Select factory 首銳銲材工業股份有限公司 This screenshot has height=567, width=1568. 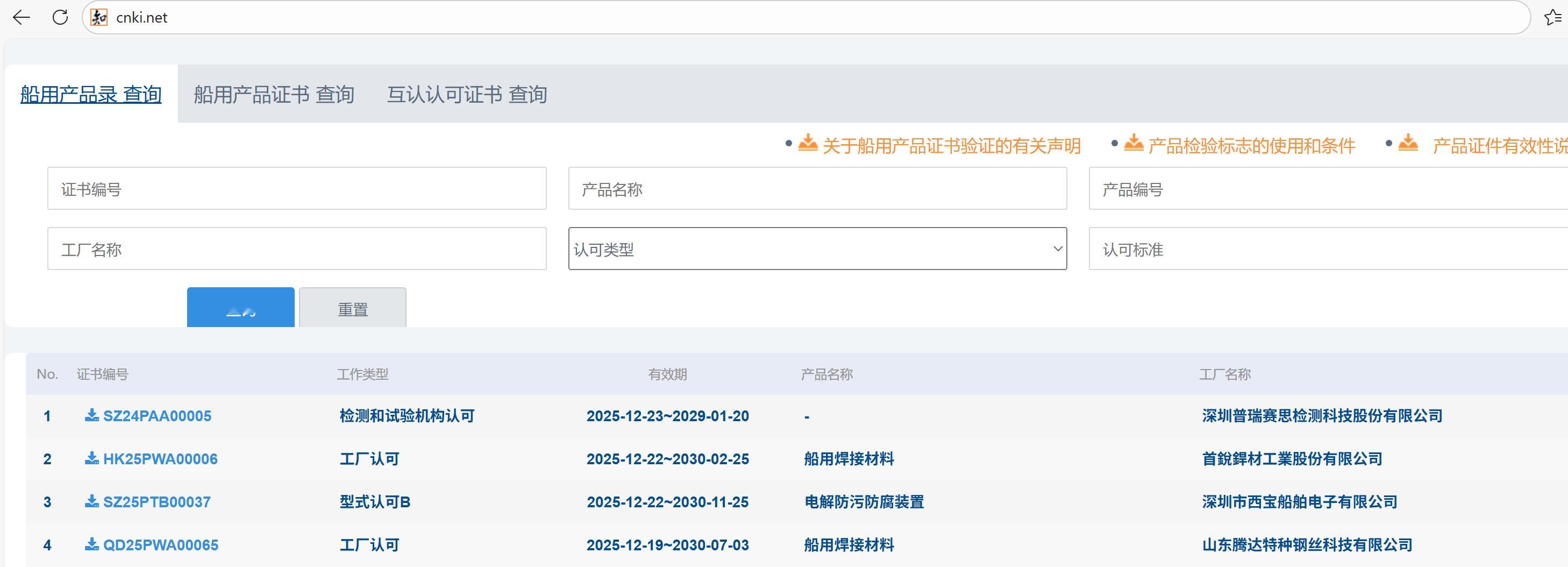[1292, 459]
